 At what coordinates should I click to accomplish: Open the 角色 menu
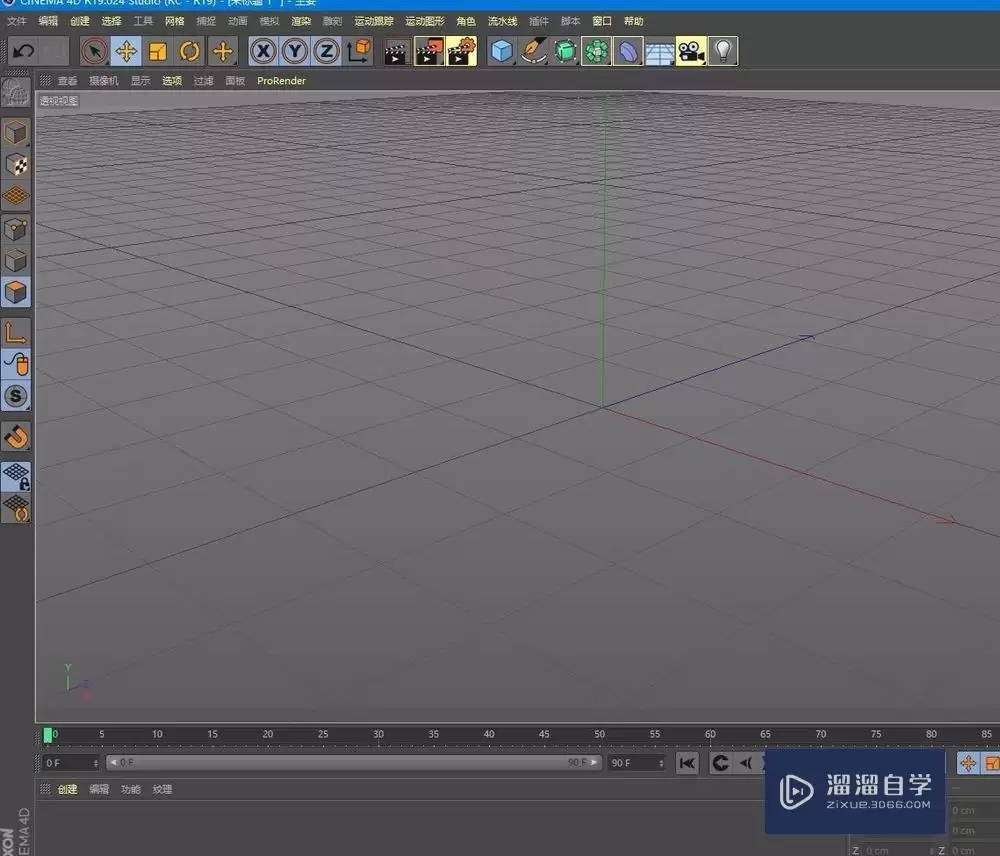pos(466,21)
